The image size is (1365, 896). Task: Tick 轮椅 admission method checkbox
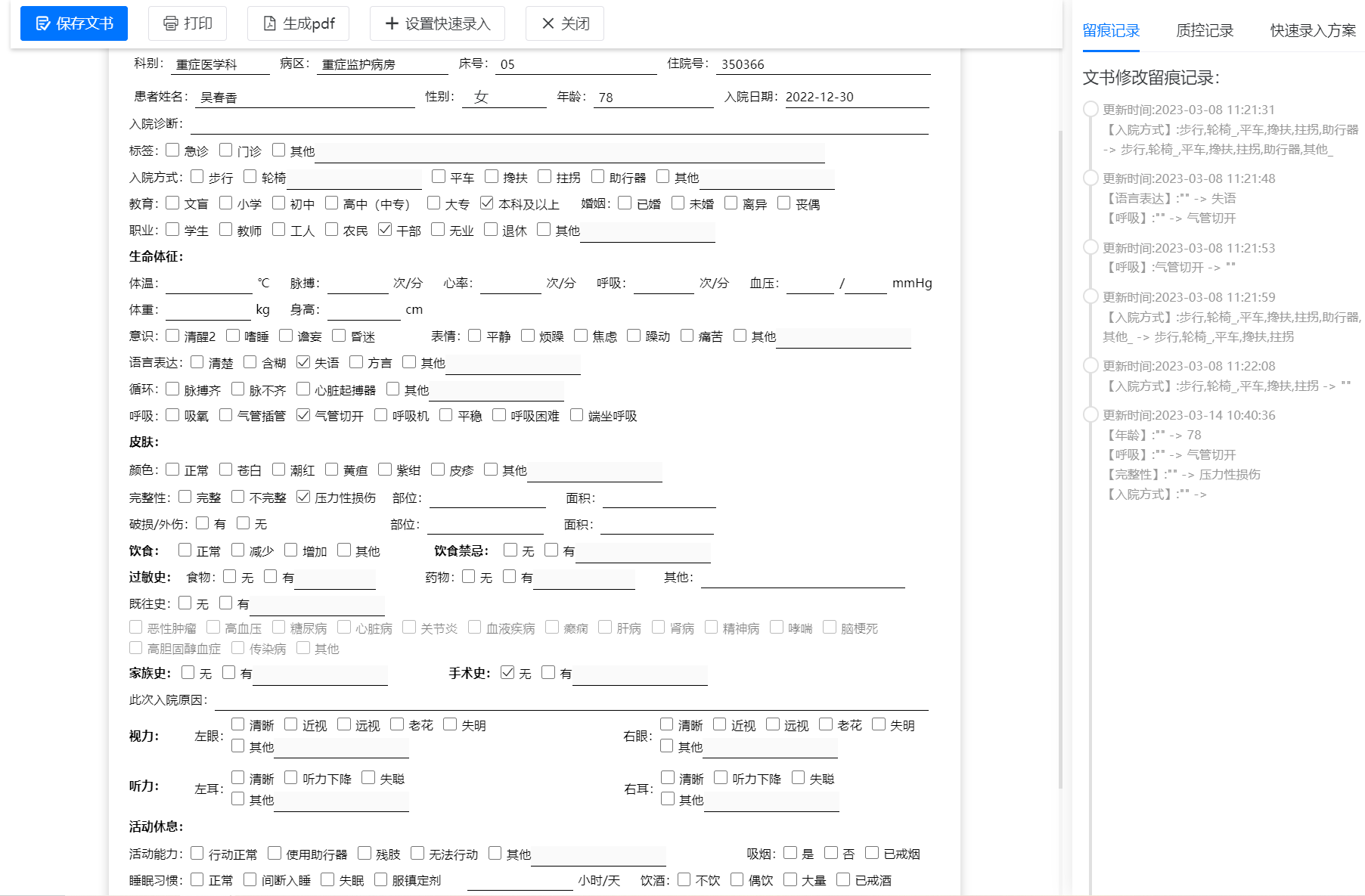point(250,177)
